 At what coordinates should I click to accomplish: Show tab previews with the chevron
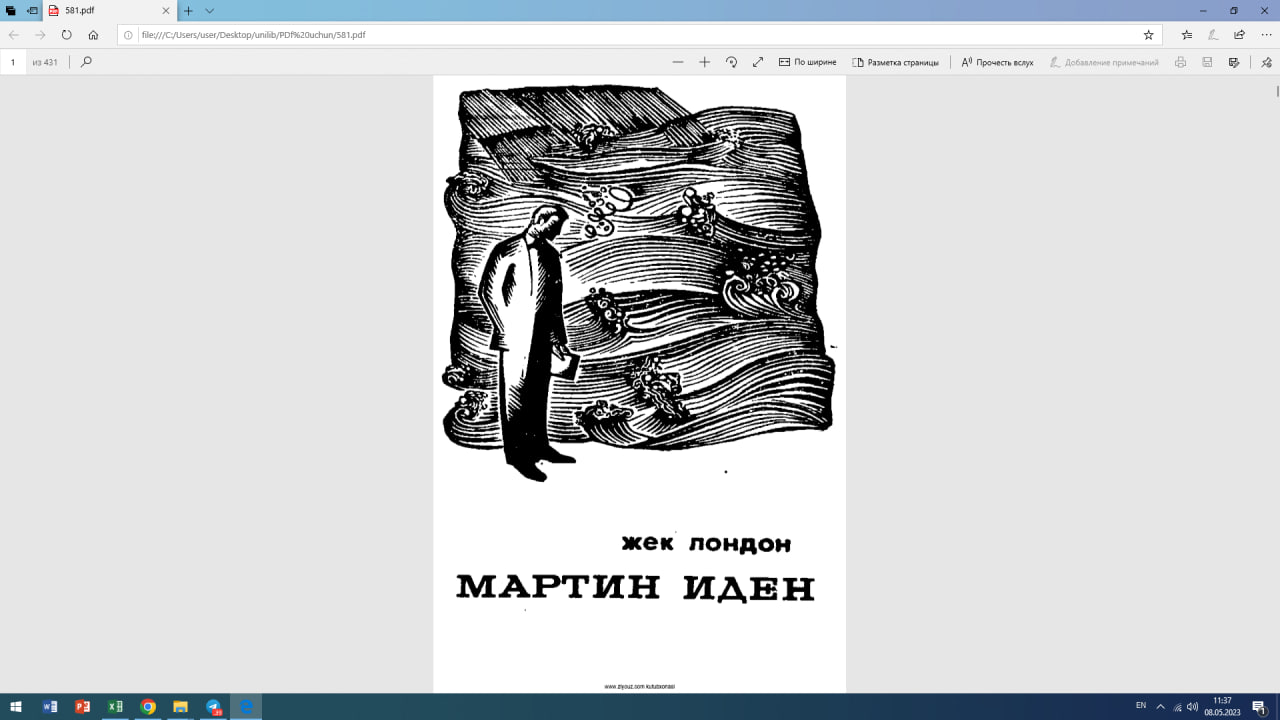point(209,10)
